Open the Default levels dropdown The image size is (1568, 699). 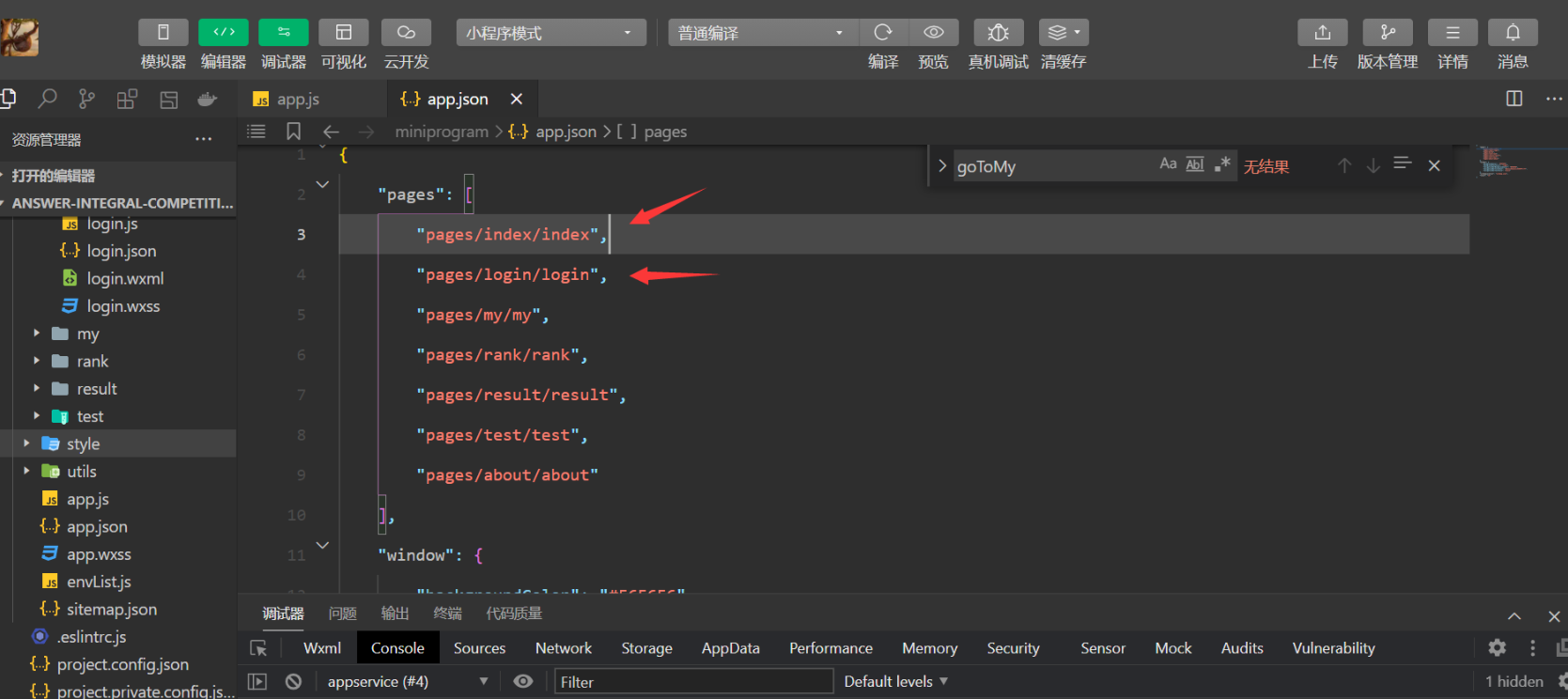tap(895, 681)
